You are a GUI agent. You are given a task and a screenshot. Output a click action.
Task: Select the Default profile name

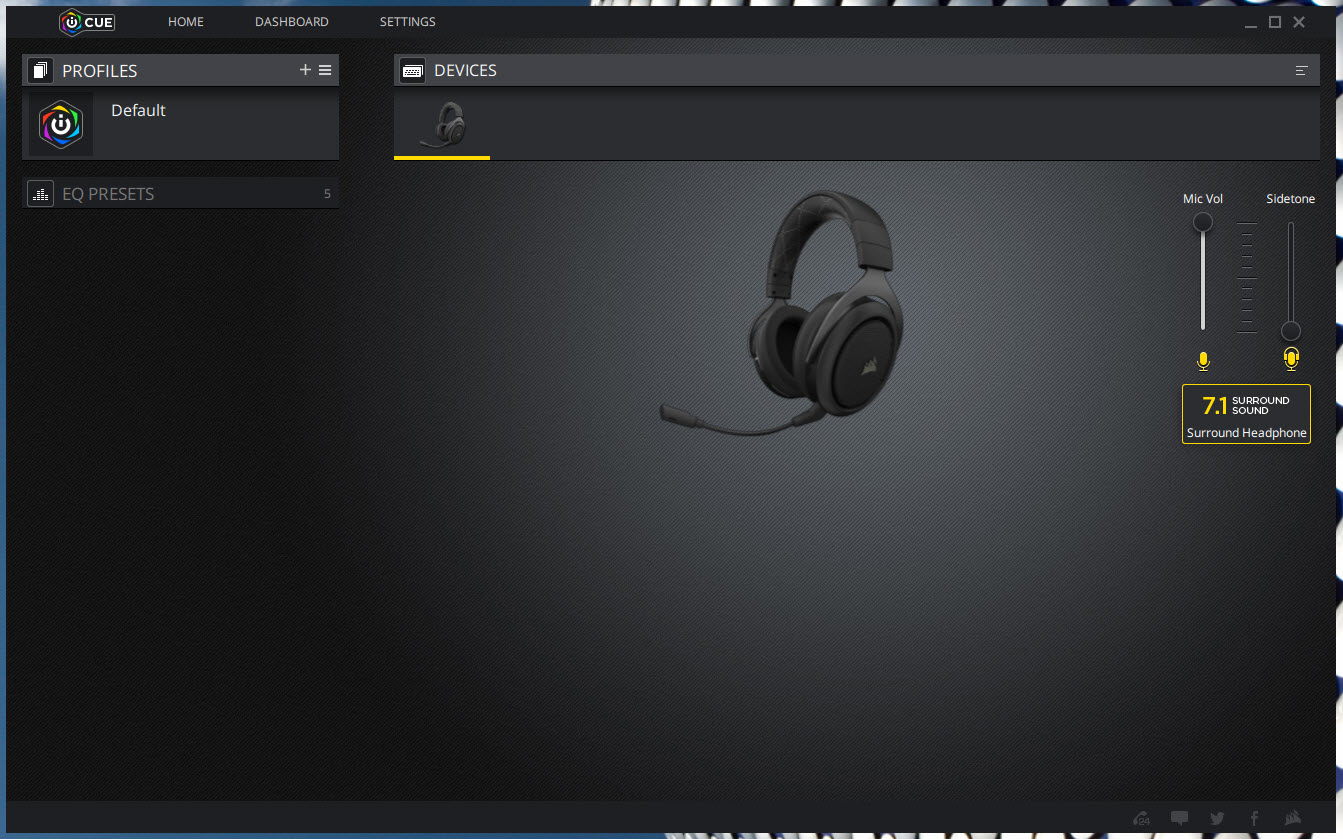tap(138, 110)
